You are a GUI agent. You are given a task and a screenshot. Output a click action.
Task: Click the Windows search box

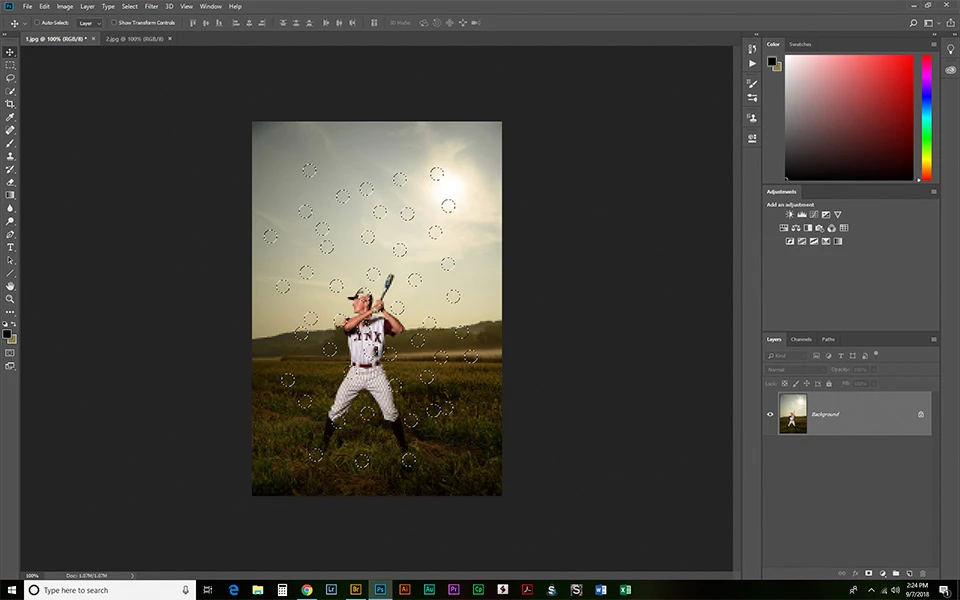pyautogui.click(x=110, y=590)
